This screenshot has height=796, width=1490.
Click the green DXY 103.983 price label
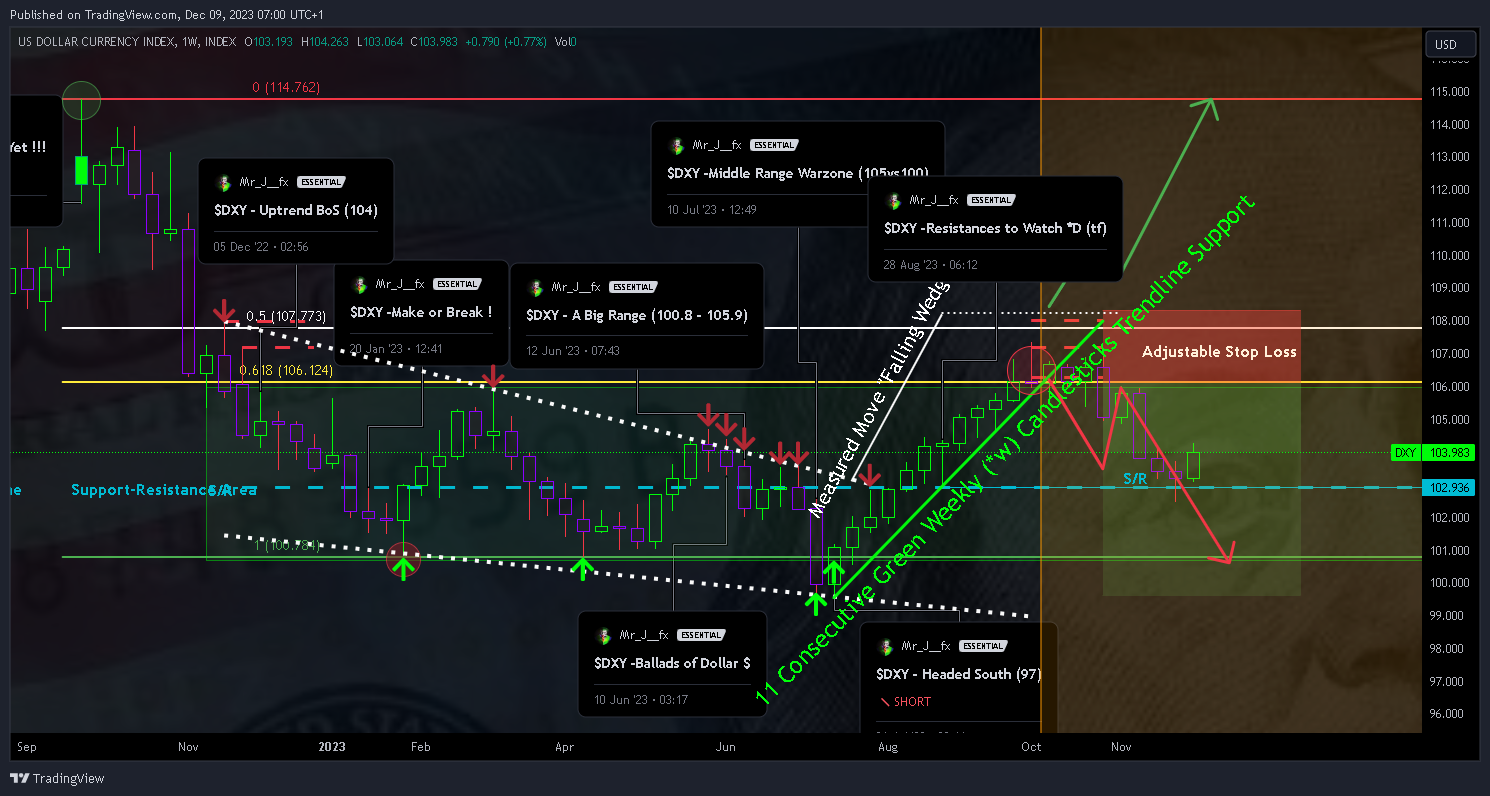[x=1432, y=453]
